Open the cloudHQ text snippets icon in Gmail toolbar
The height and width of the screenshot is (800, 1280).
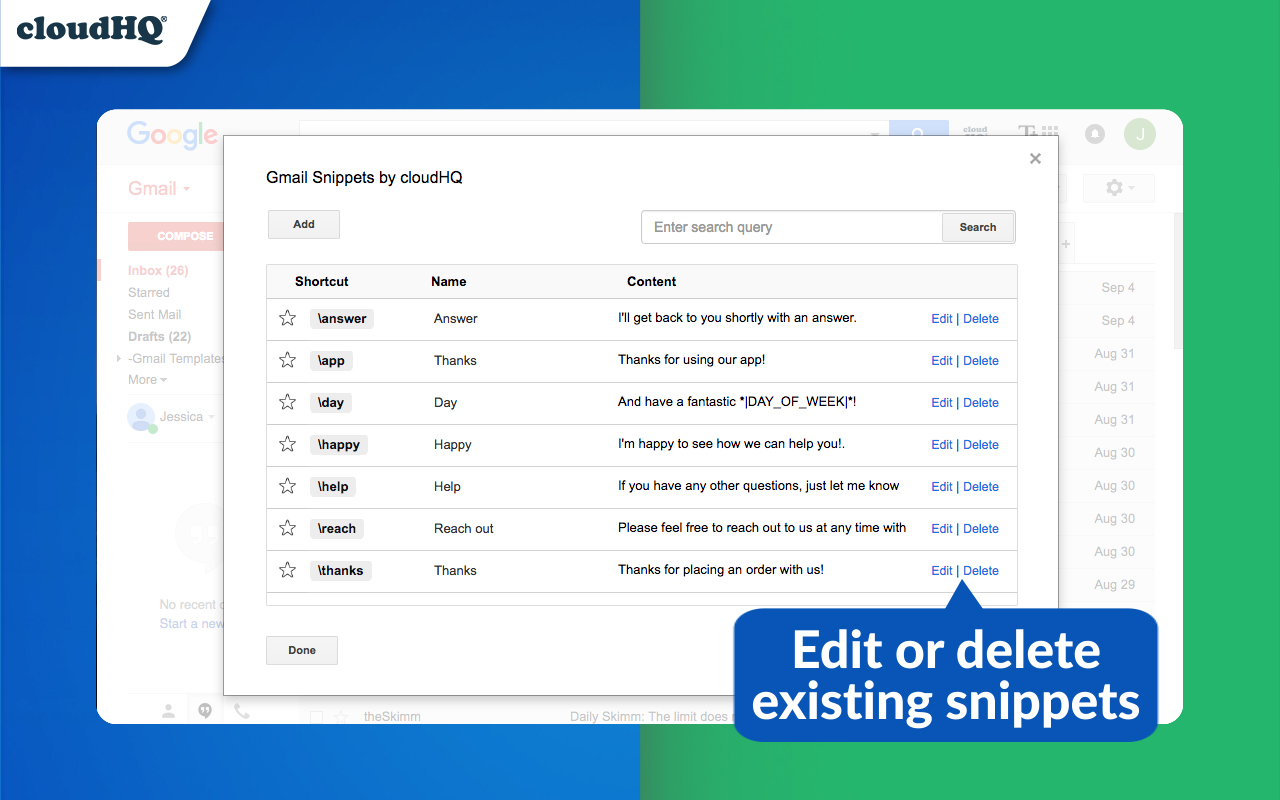[1028, 129]
